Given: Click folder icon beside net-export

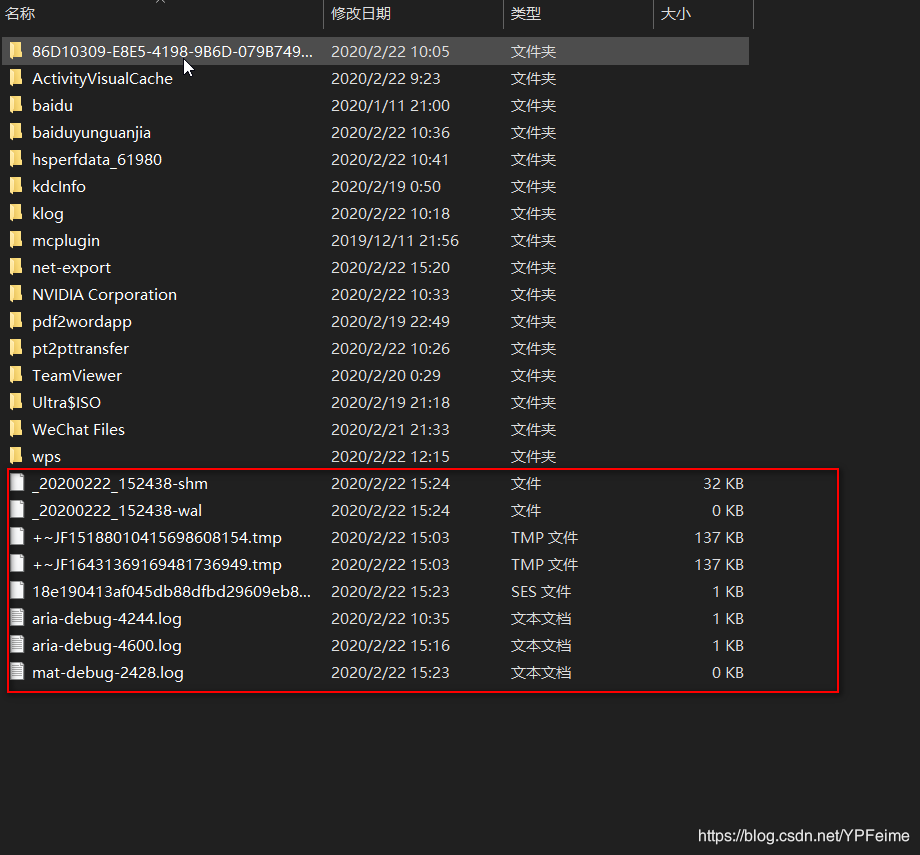Looking at the screenshot, I should click(x=16, y=266).
